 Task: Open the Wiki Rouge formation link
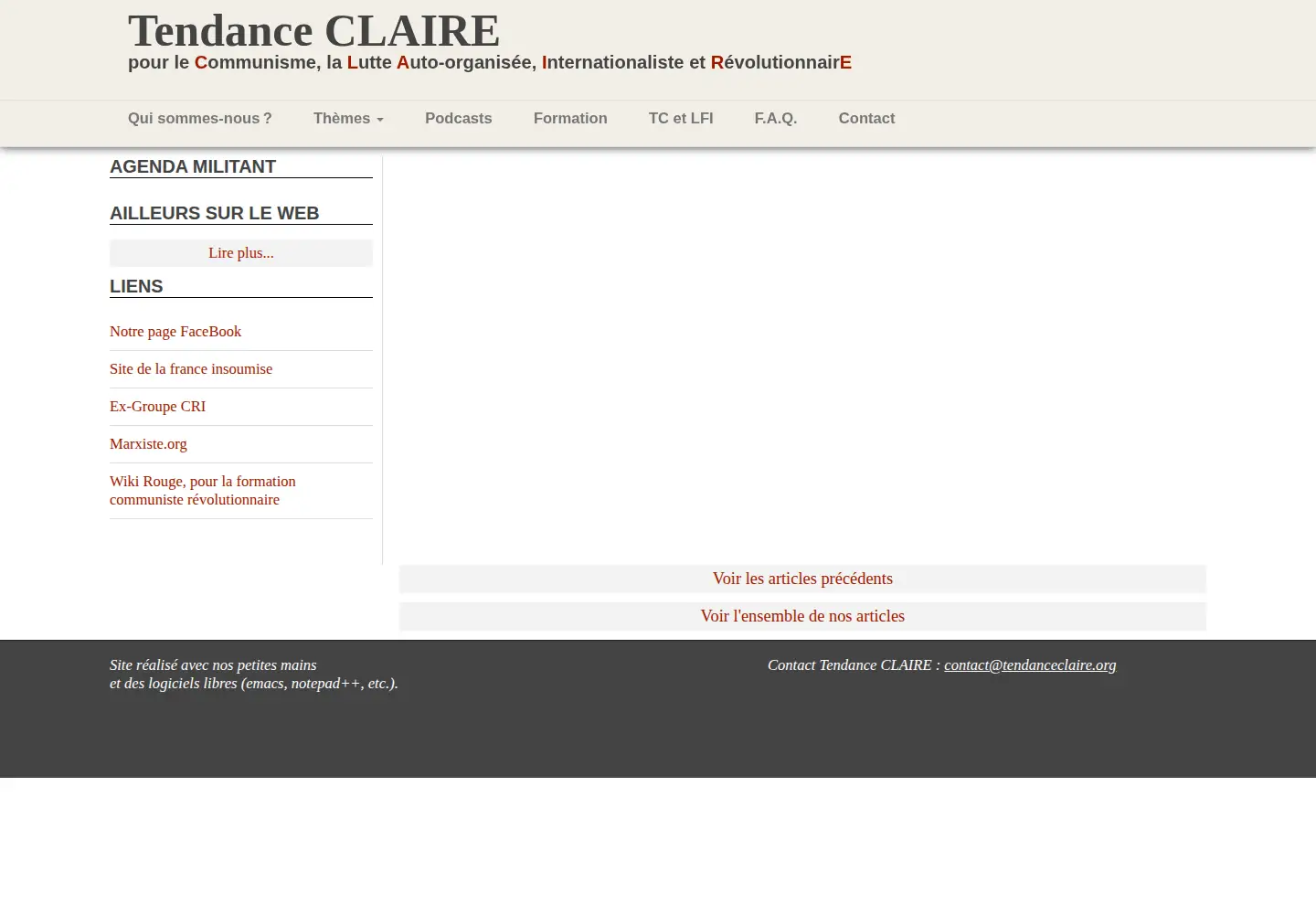tap(203, 491)
